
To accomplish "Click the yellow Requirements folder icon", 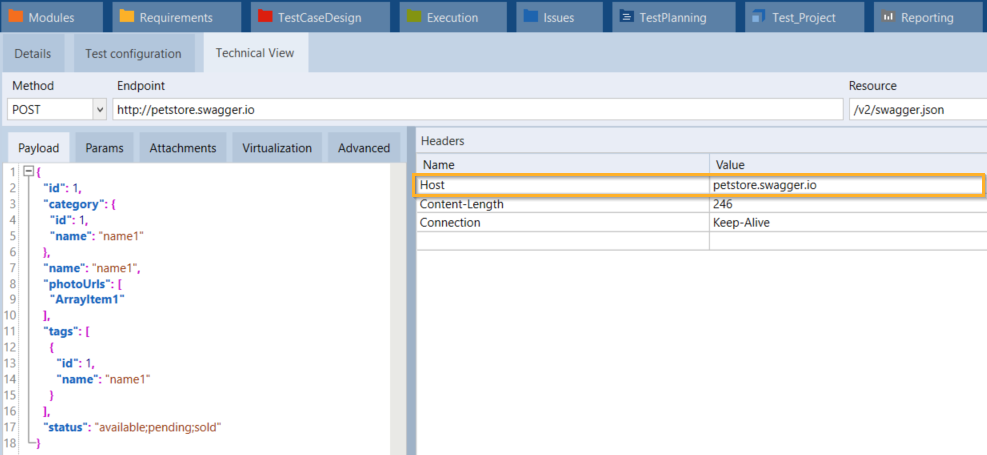I will pyautogui.click(x=127, y=17).
